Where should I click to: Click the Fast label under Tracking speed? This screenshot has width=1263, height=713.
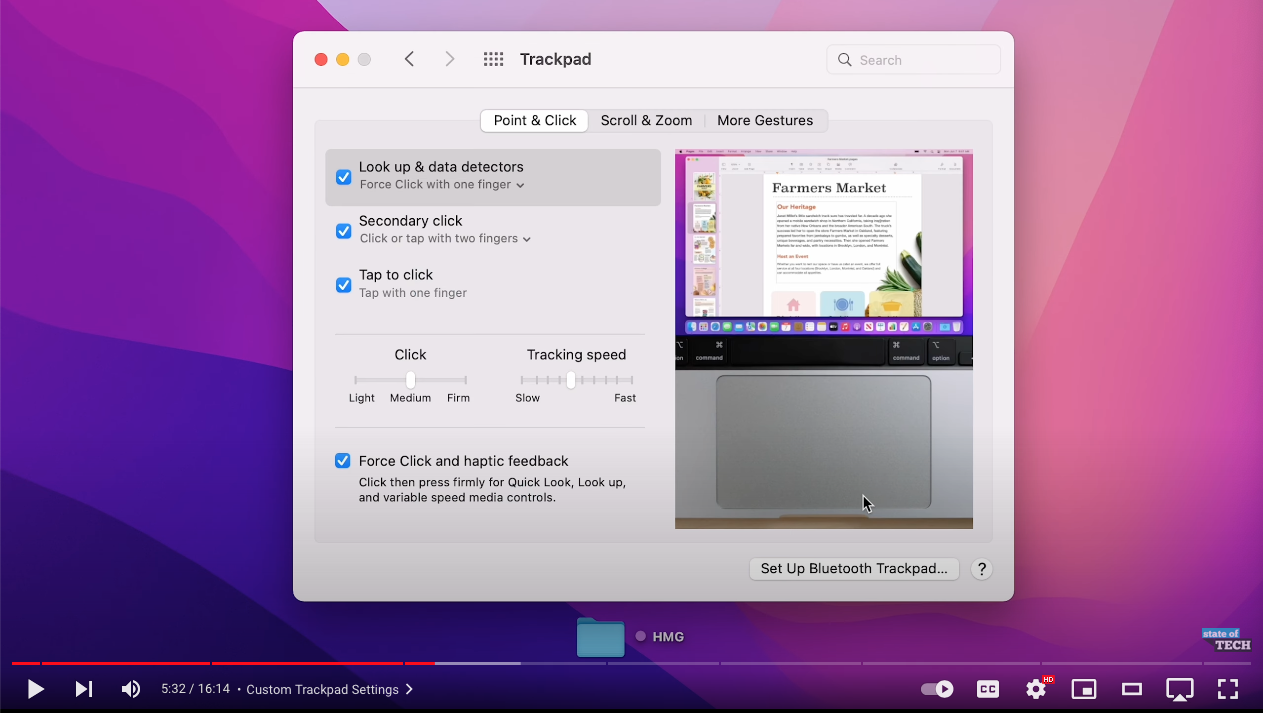(625, 398)
